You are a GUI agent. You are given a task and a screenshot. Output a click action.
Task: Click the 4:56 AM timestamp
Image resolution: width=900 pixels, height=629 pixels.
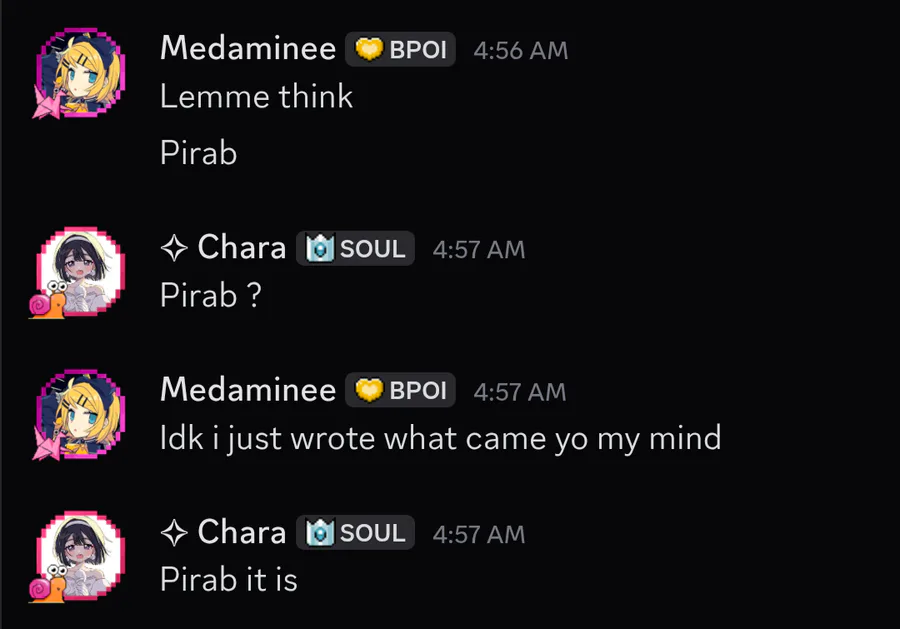520,50
